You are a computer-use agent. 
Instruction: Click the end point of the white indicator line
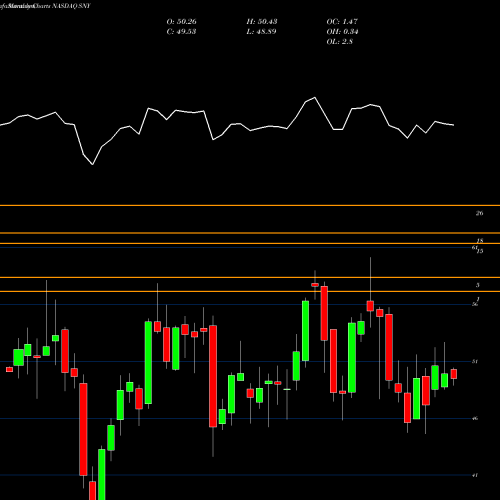tap(454, 125)
